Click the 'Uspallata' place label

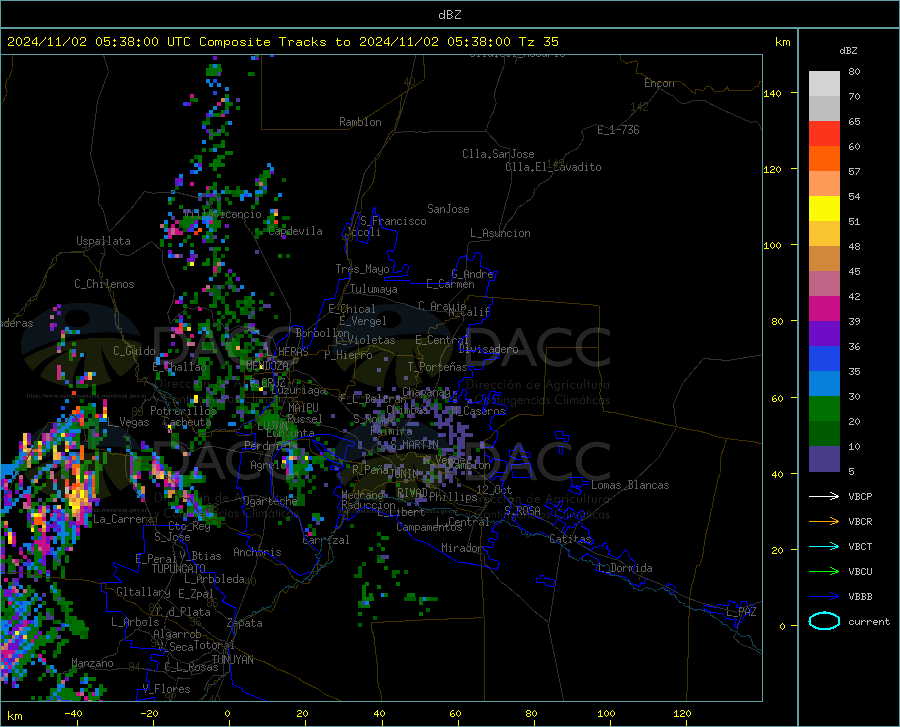[103, 241]
